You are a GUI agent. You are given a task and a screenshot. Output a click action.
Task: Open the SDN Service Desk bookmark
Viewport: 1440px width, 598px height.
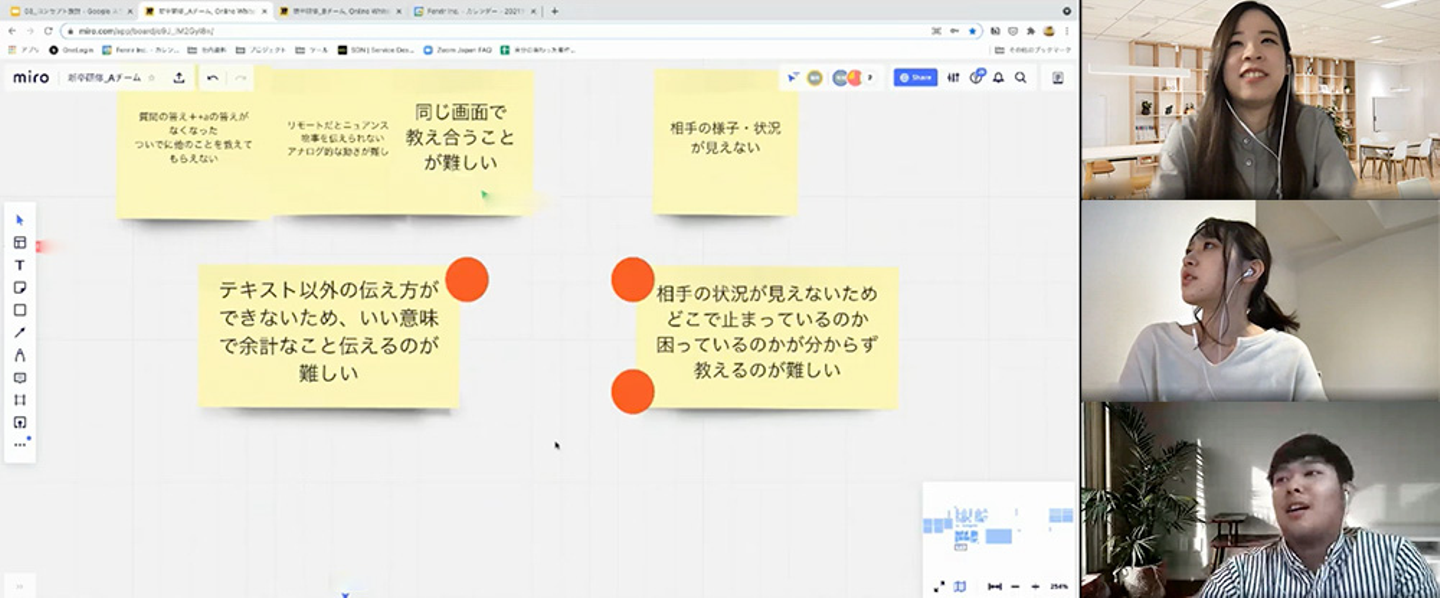tap(376, 49)
